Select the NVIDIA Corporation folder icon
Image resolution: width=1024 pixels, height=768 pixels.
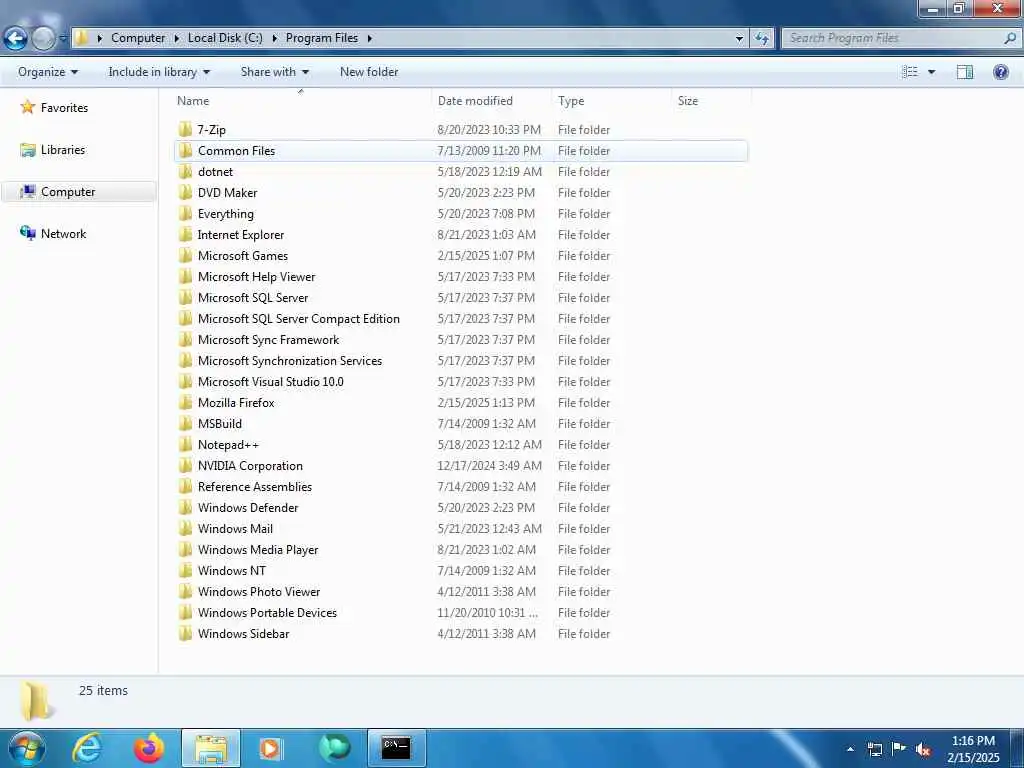click(185, 466)
